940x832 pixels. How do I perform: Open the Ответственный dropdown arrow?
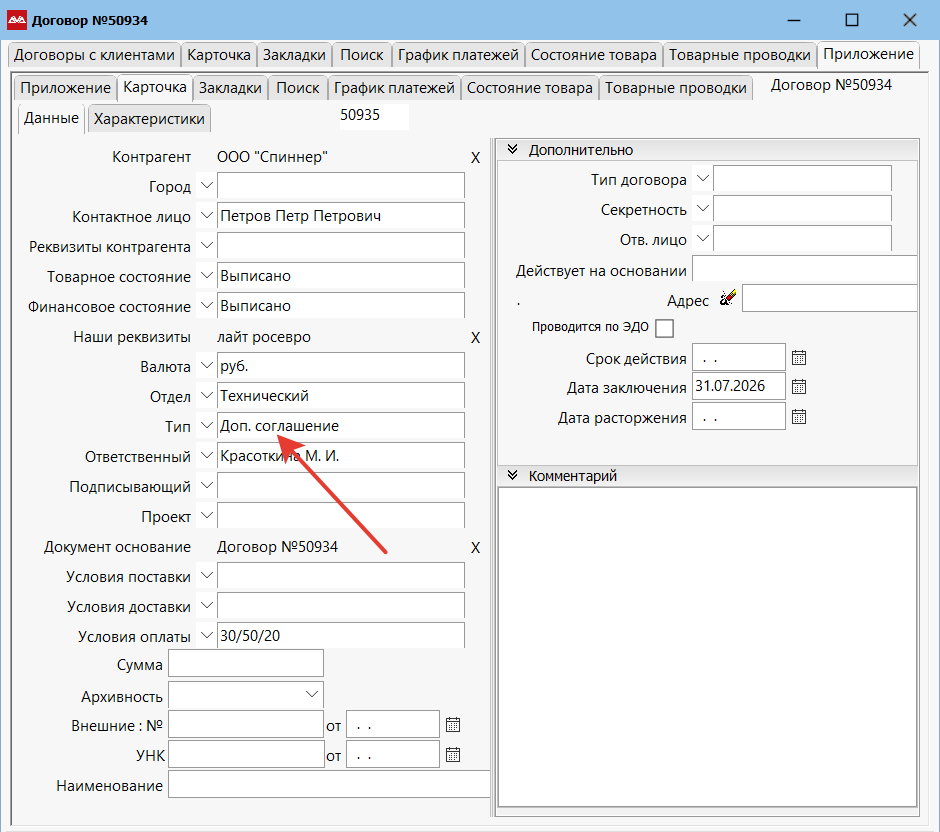(x=206, y=455)
